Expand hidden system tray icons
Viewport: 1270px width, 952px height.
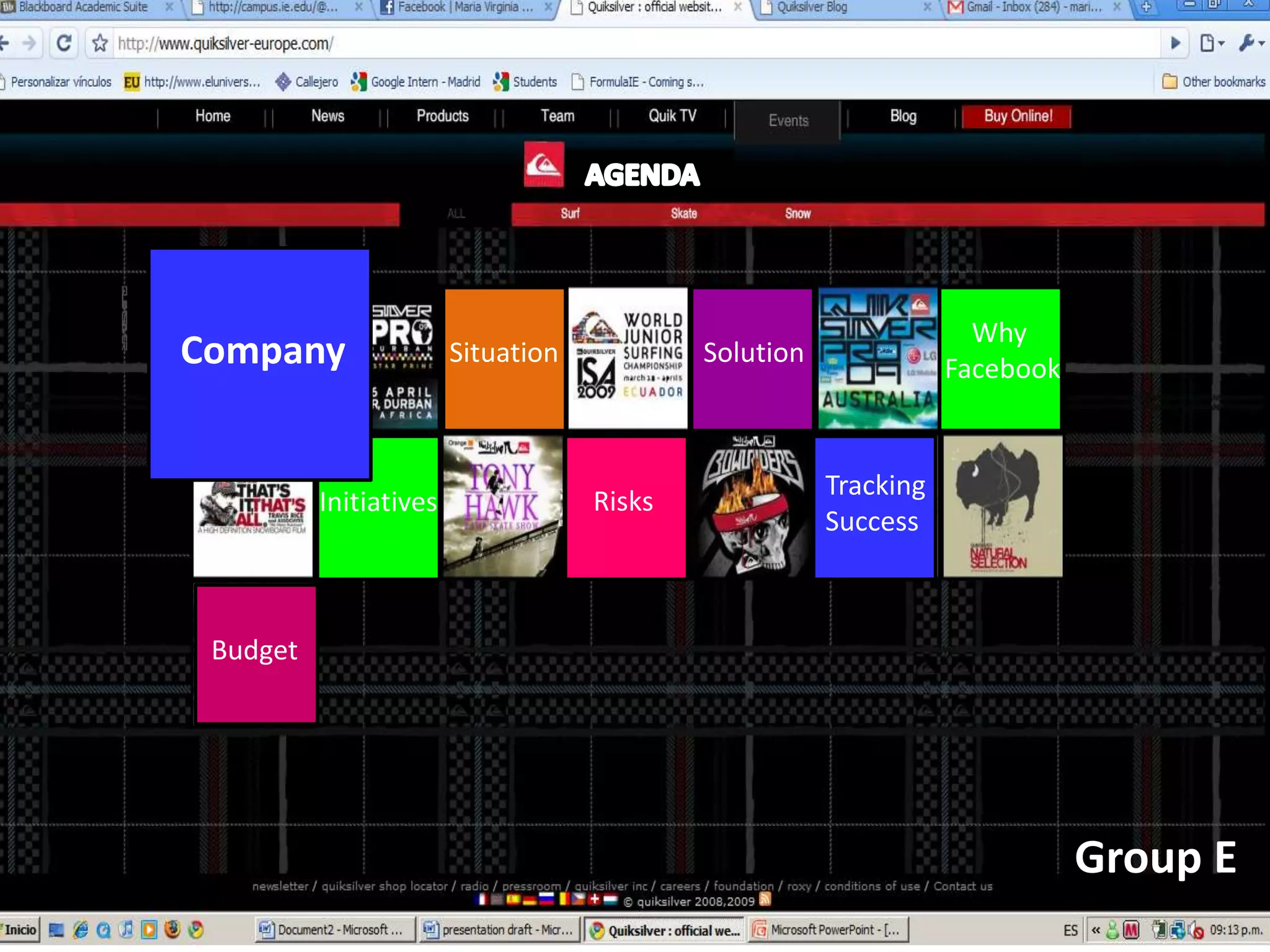(1096, 930)
